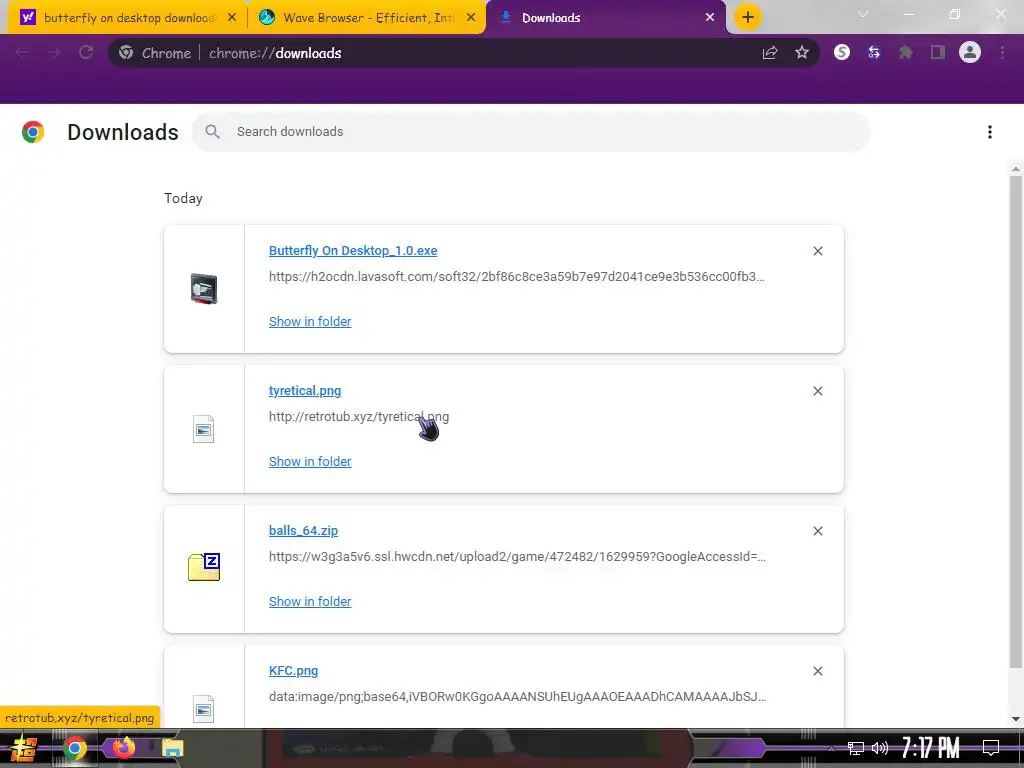
Task: Click the balls_64.zip archive icon
Action: point(204,567)
